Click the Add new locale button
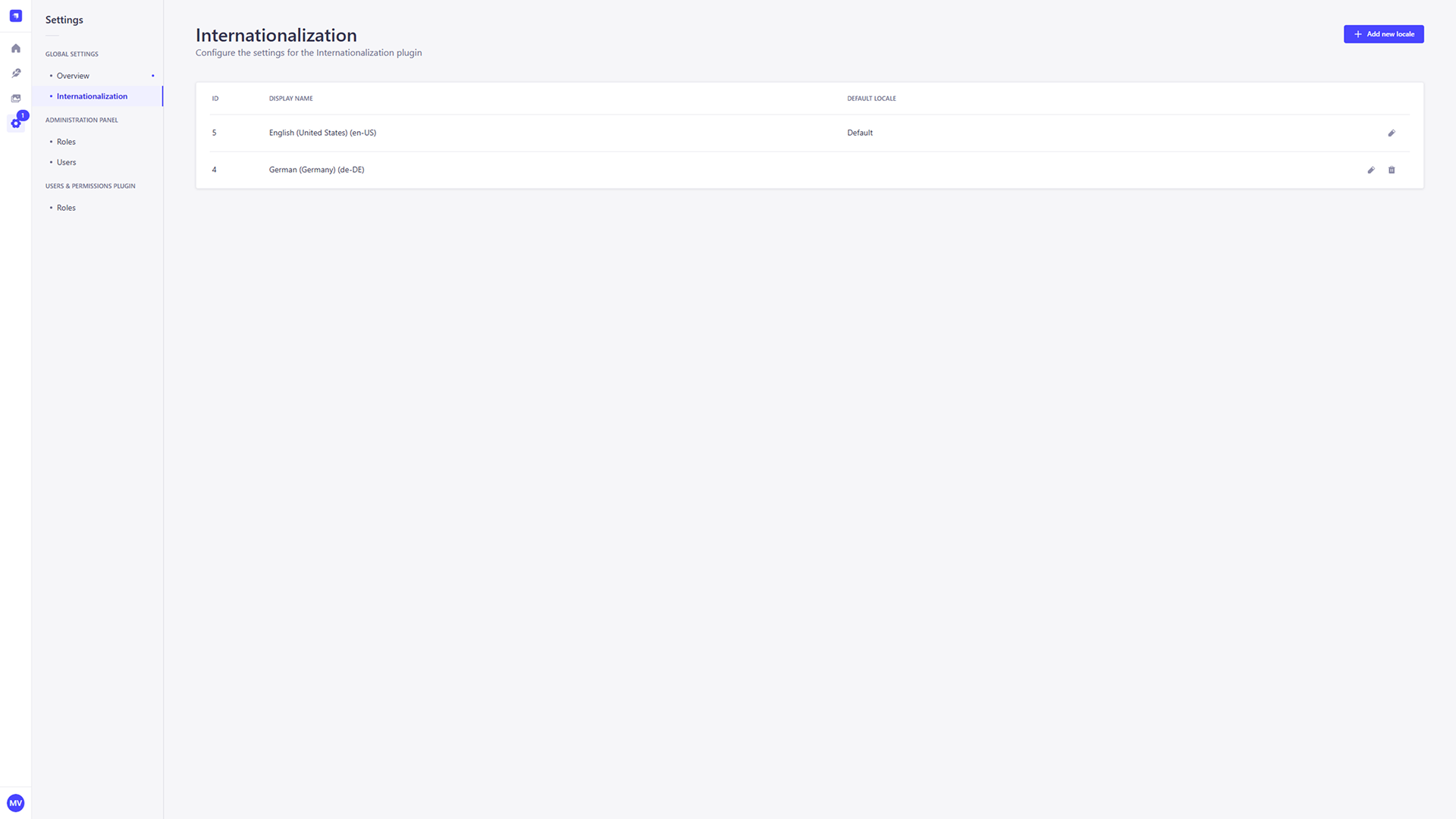Viewport: 1456px width, 819px height. (x=1383, y=34)
